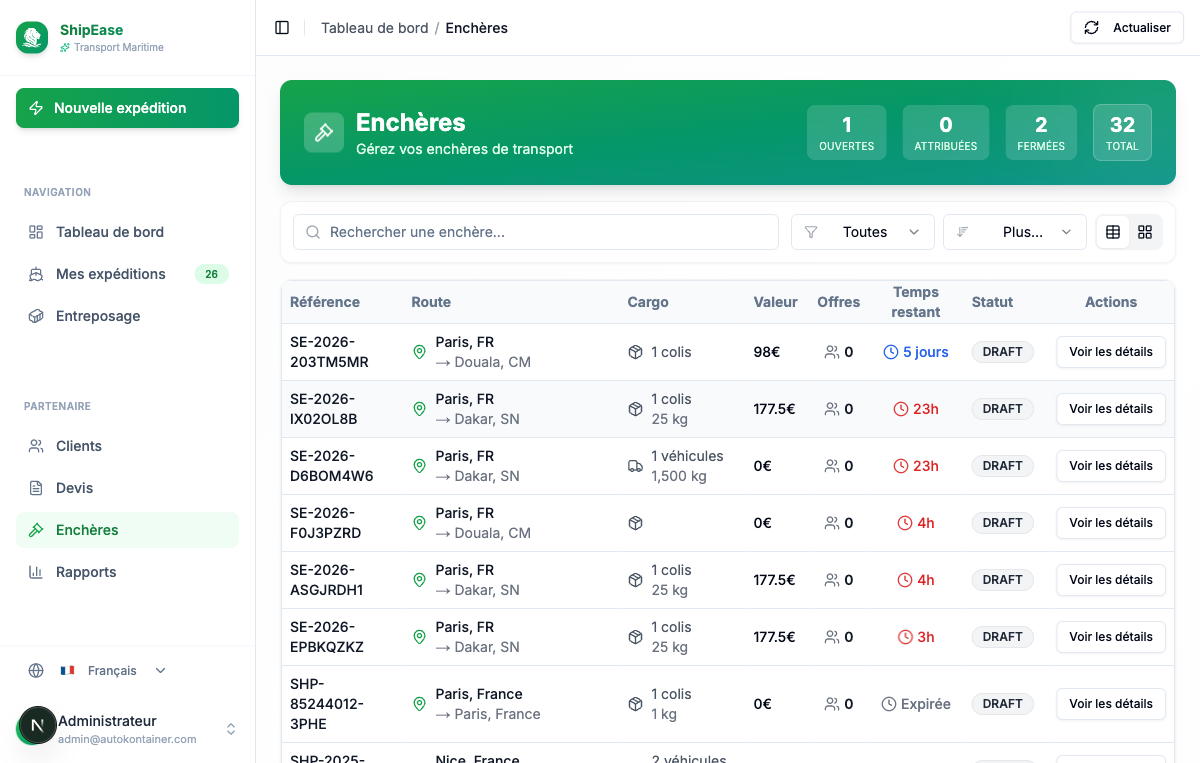1200x763 pixels.
Task: View details for SE-2026-F0J3PZRD
Action: 1111,523
